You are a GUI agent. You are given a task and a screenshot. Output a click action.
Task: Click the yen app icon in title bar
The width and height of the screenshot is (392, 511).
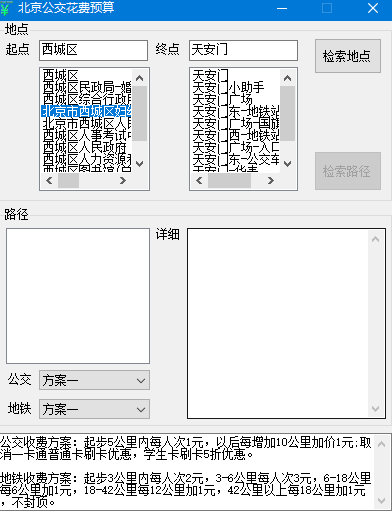[x=5, y=8]
